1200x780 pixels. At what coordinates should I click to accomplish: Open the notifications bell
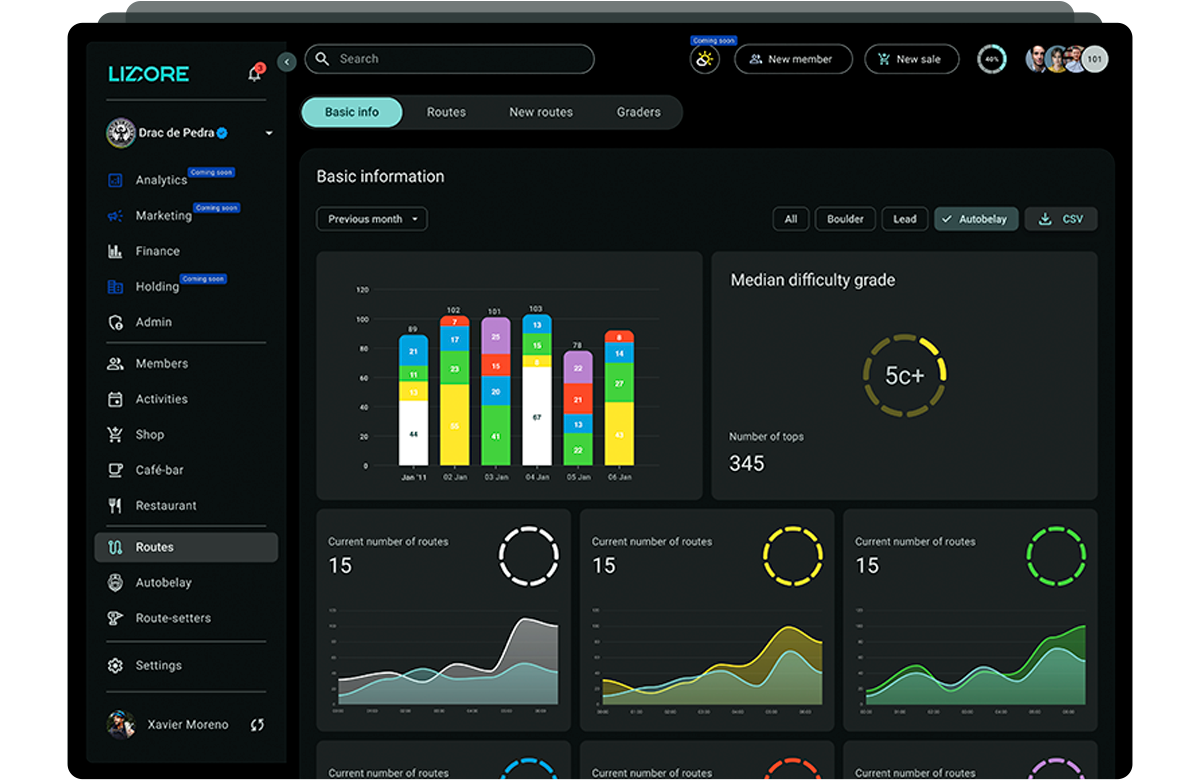[254, 73]
